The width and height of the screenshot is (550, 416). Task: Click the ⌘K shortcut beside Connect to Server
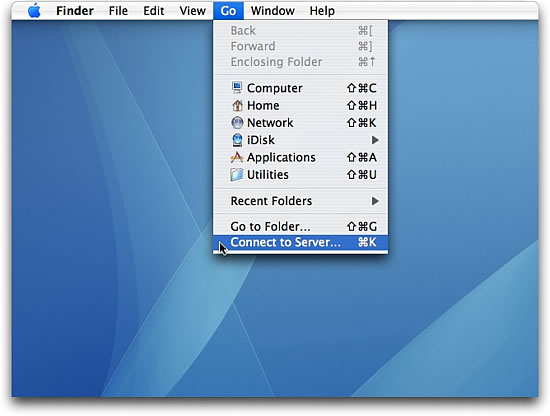click(x=367, y=242)
